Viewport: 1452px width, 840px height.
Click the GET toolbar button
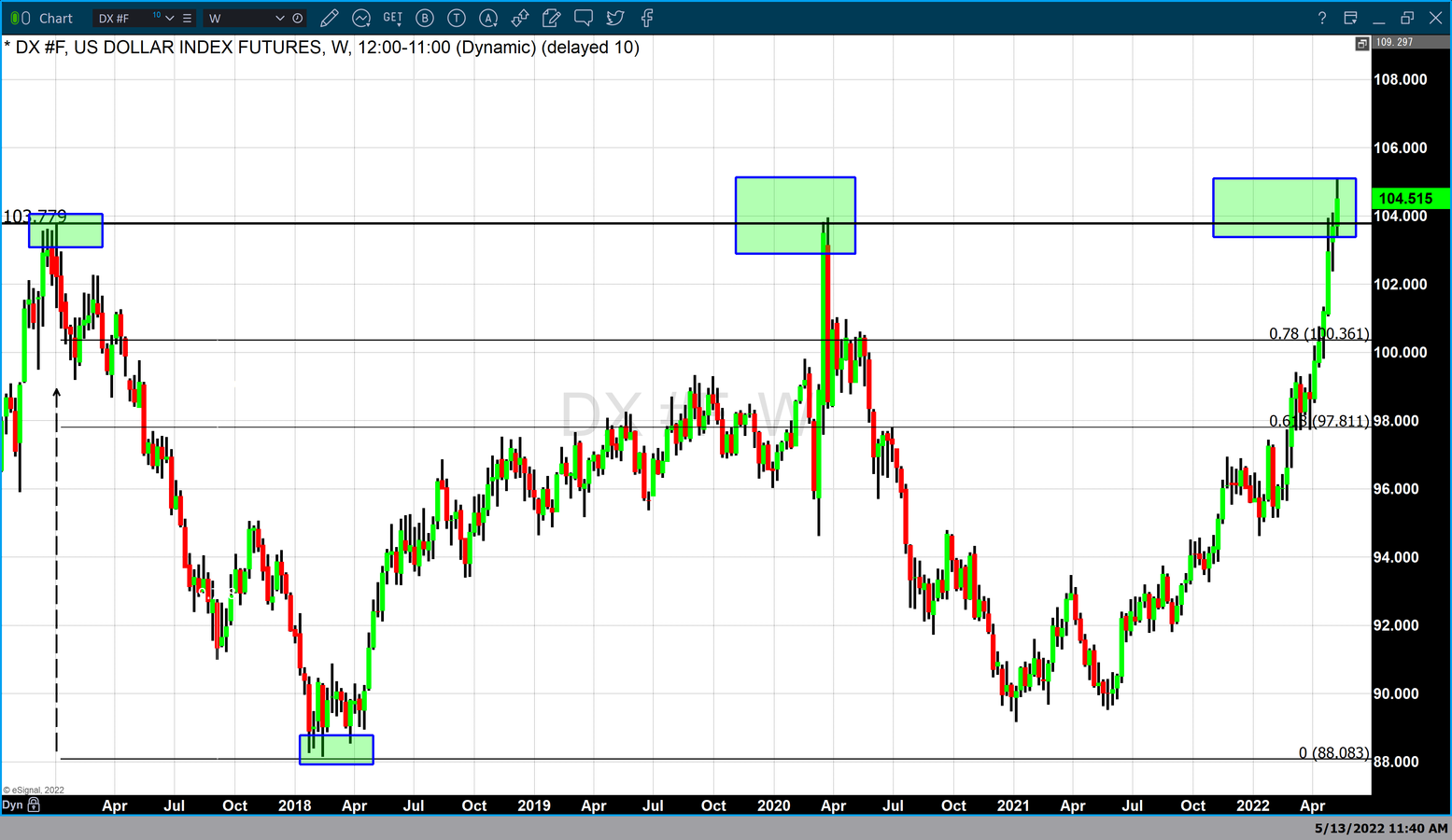point(392,18)
